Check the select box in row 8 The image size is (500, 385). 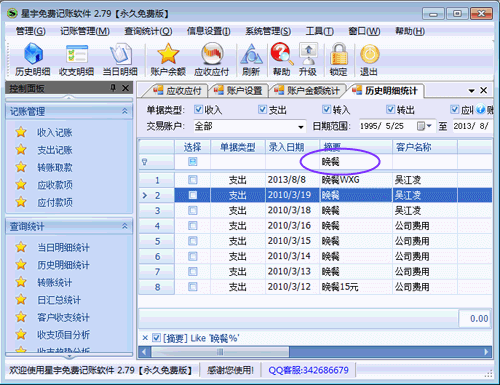pos(193,287)
